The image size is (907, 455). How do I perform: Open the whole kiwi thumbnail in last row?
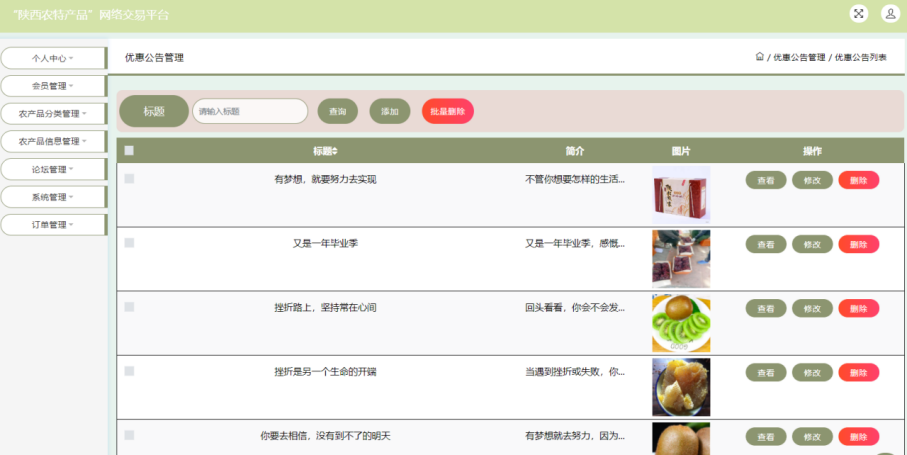pos(681,439)
